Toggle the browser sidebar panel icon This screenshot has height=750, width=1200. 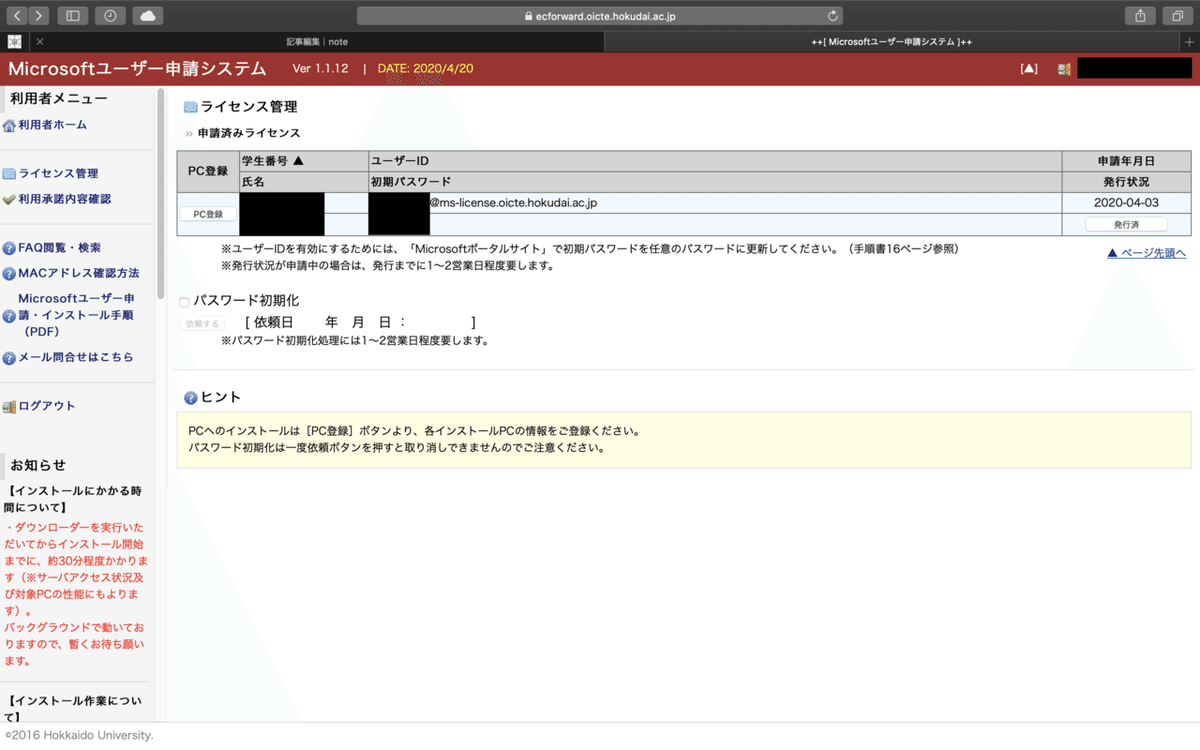tap(72, 15)
